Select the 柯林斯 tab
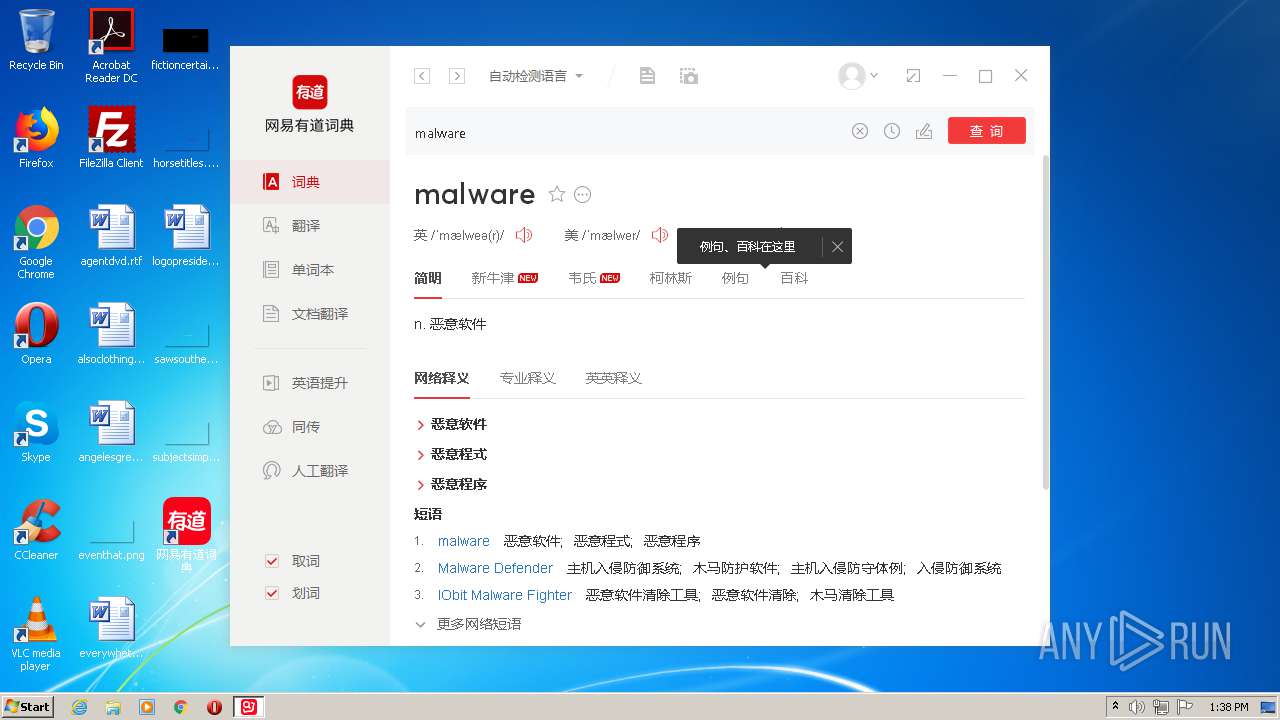The width and height of the screenshot is (1280, 720). point(670,278)
